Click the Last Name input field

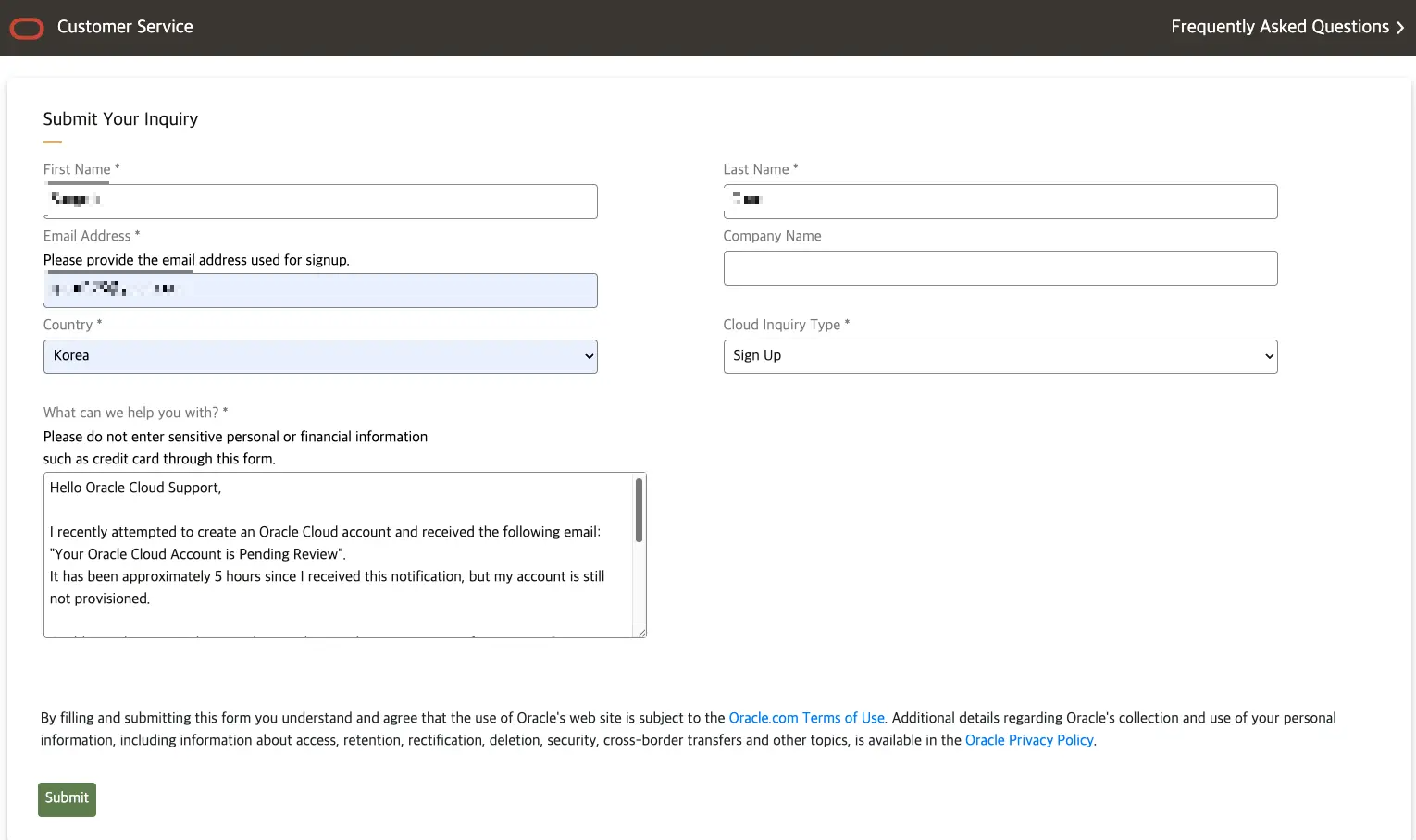point(1000,202)
